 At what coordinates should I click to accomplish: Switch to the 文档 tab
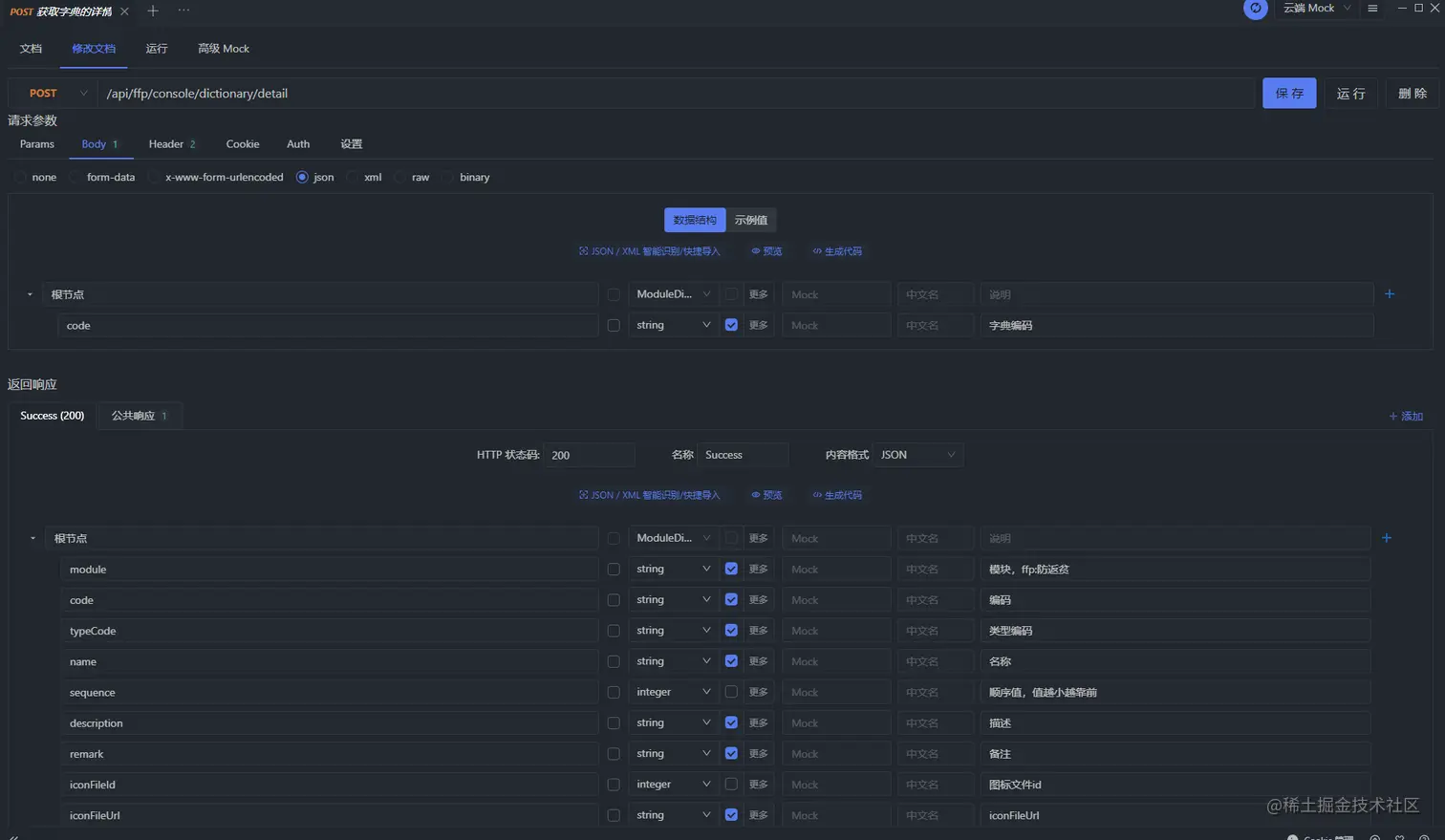click(x=31, y=49)
